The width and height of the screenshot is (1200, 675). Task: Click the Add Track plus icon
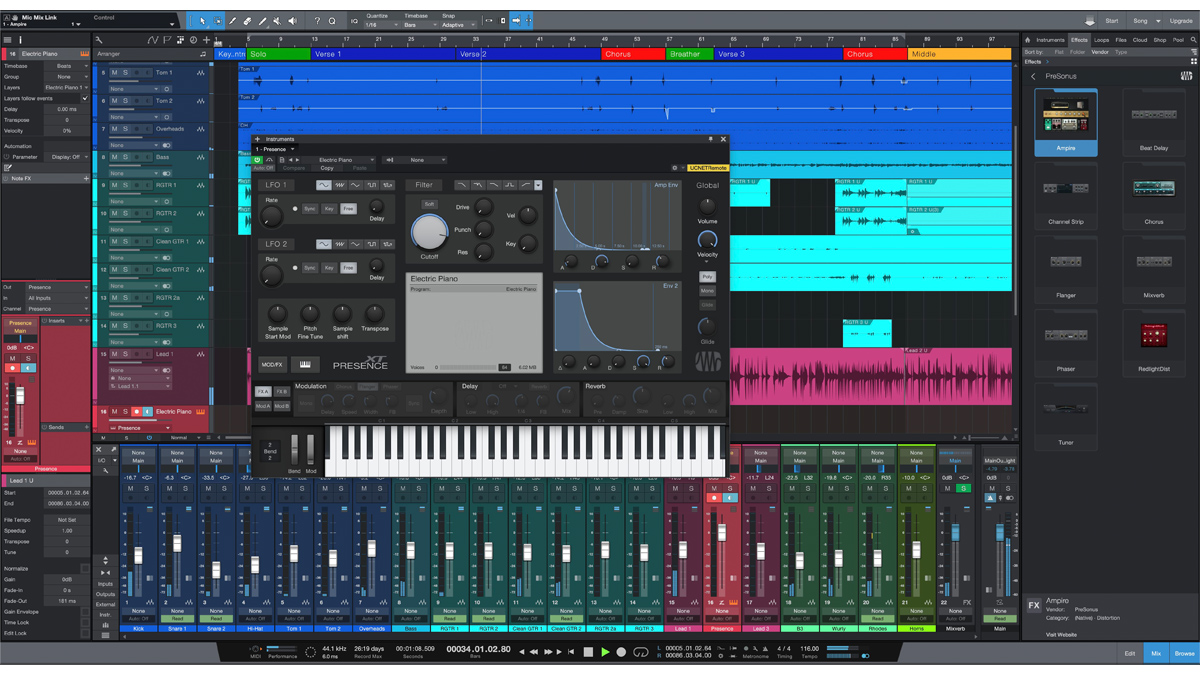(x=206, y=40)
